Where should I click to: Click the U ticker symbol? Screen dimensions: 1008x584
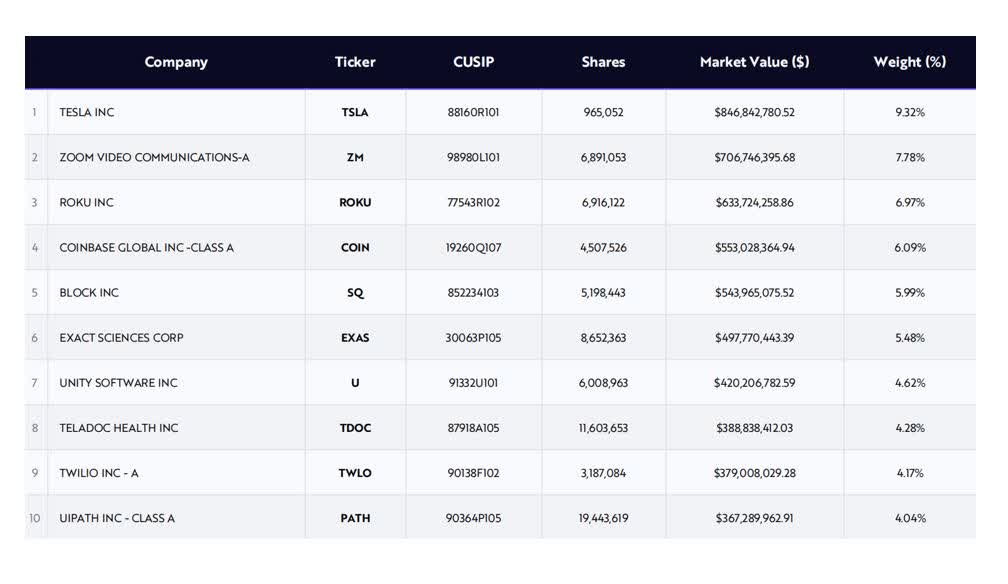[x=355, y=383]
